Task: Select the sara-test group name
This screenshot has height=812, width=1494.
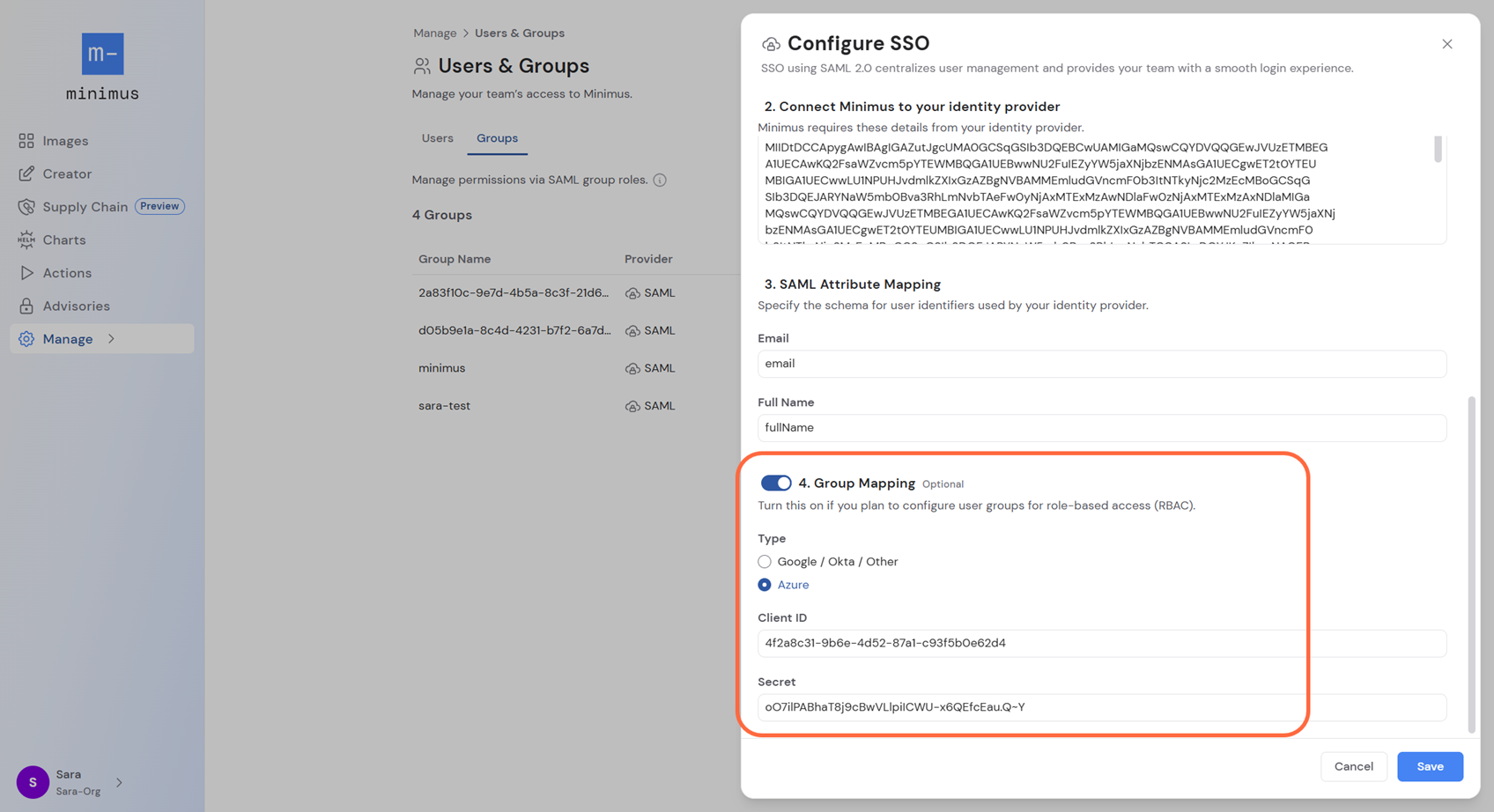Action: point(444,406)
